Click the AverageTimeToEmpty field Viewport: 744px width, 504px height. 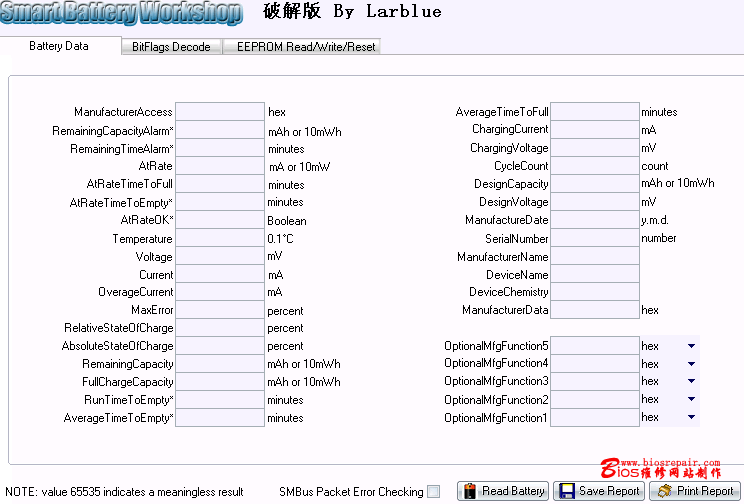tap(220, 418)
